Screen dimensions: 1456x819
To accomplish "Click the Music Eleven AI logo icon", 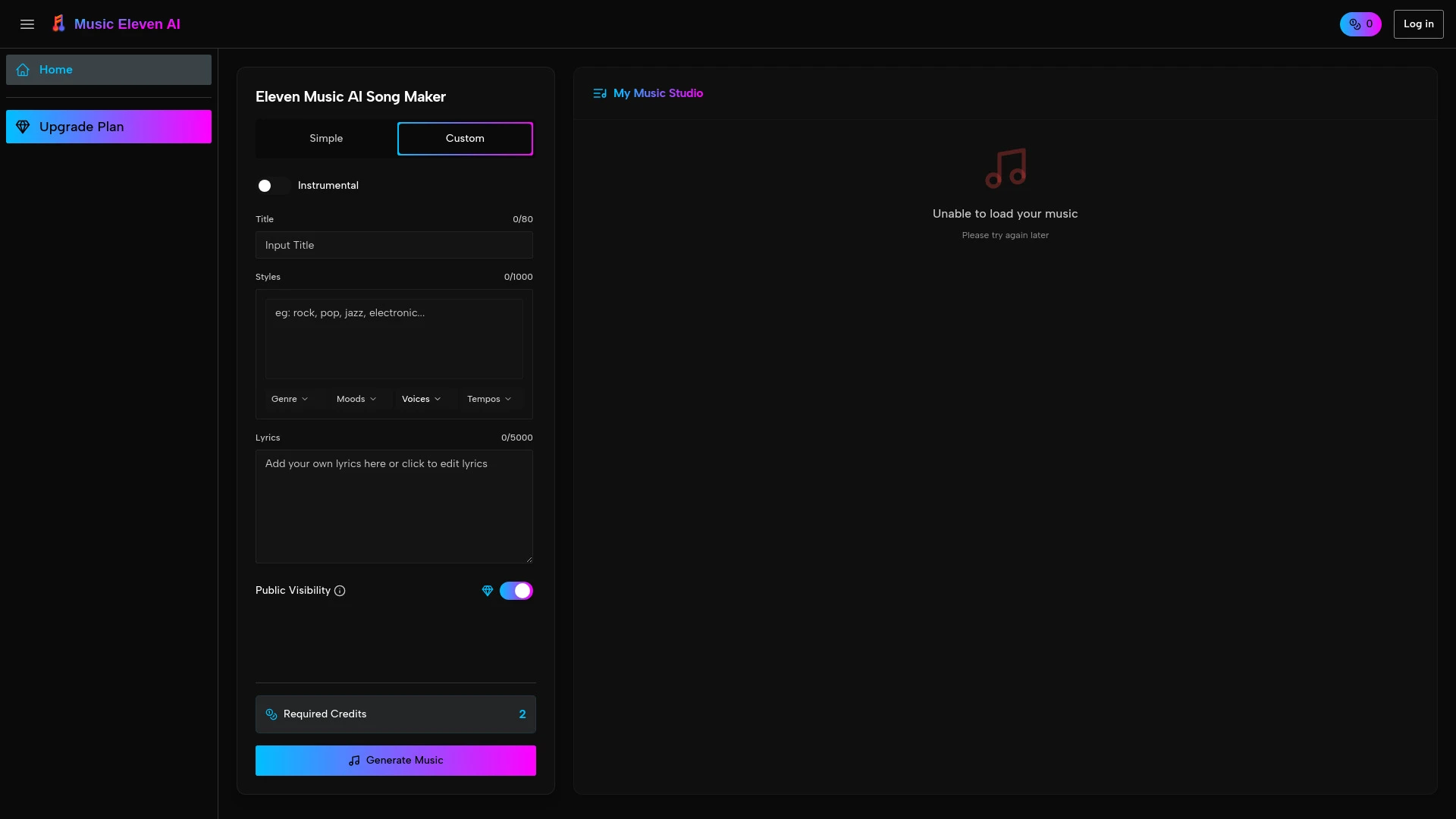I will pos(58,24).
